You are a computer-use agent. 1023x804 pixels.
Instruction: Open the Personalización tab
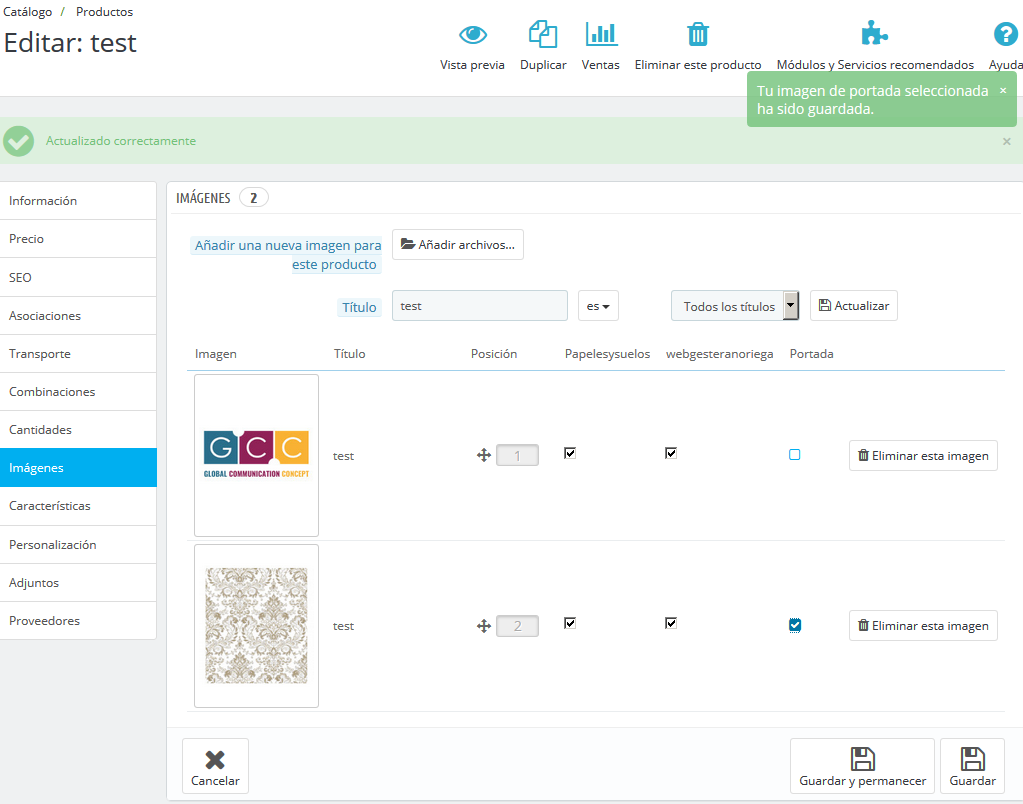click(x=78, y=544)
